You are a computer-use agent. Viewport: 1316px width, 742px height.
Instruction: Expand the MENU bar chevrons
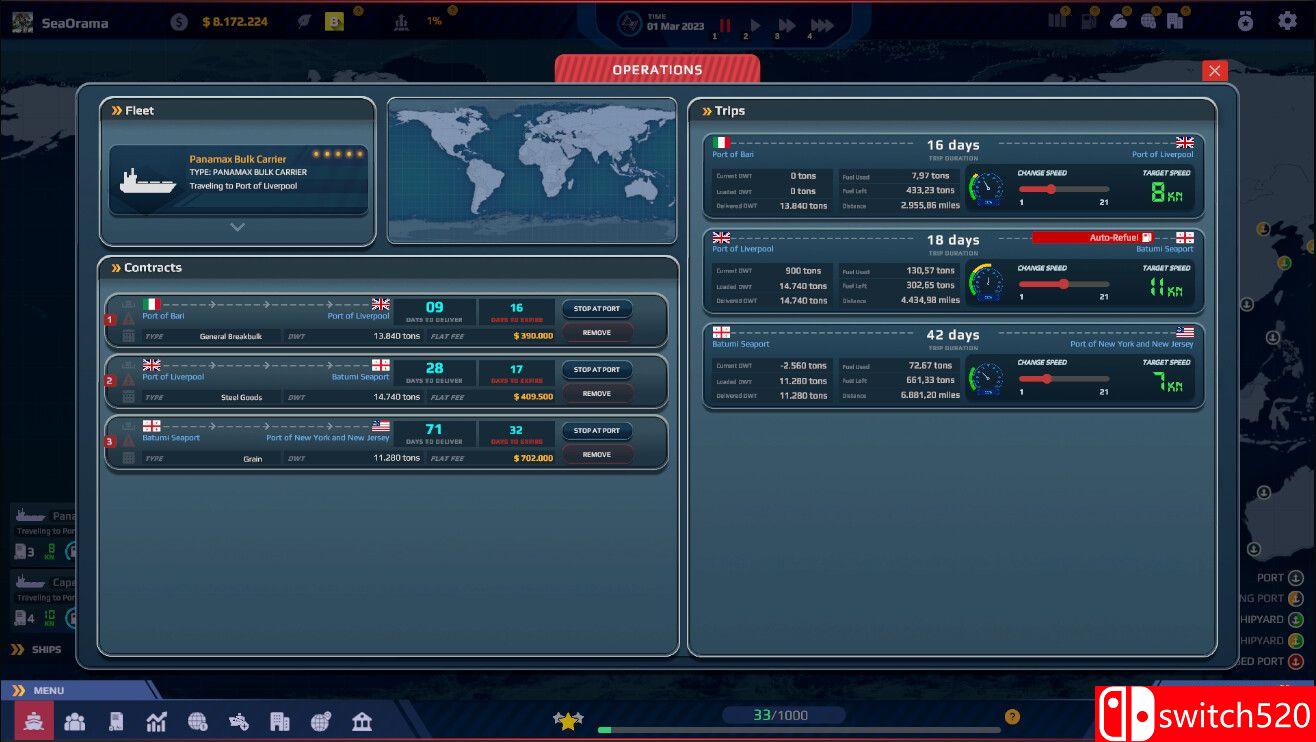click(x=19, y=690)
